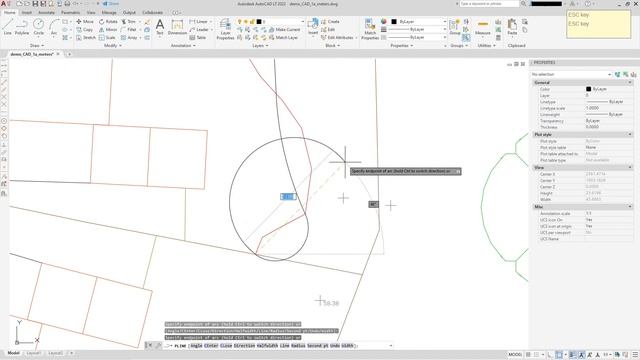
Task: Select the Text annotation tool
Action: coord(160,27)
